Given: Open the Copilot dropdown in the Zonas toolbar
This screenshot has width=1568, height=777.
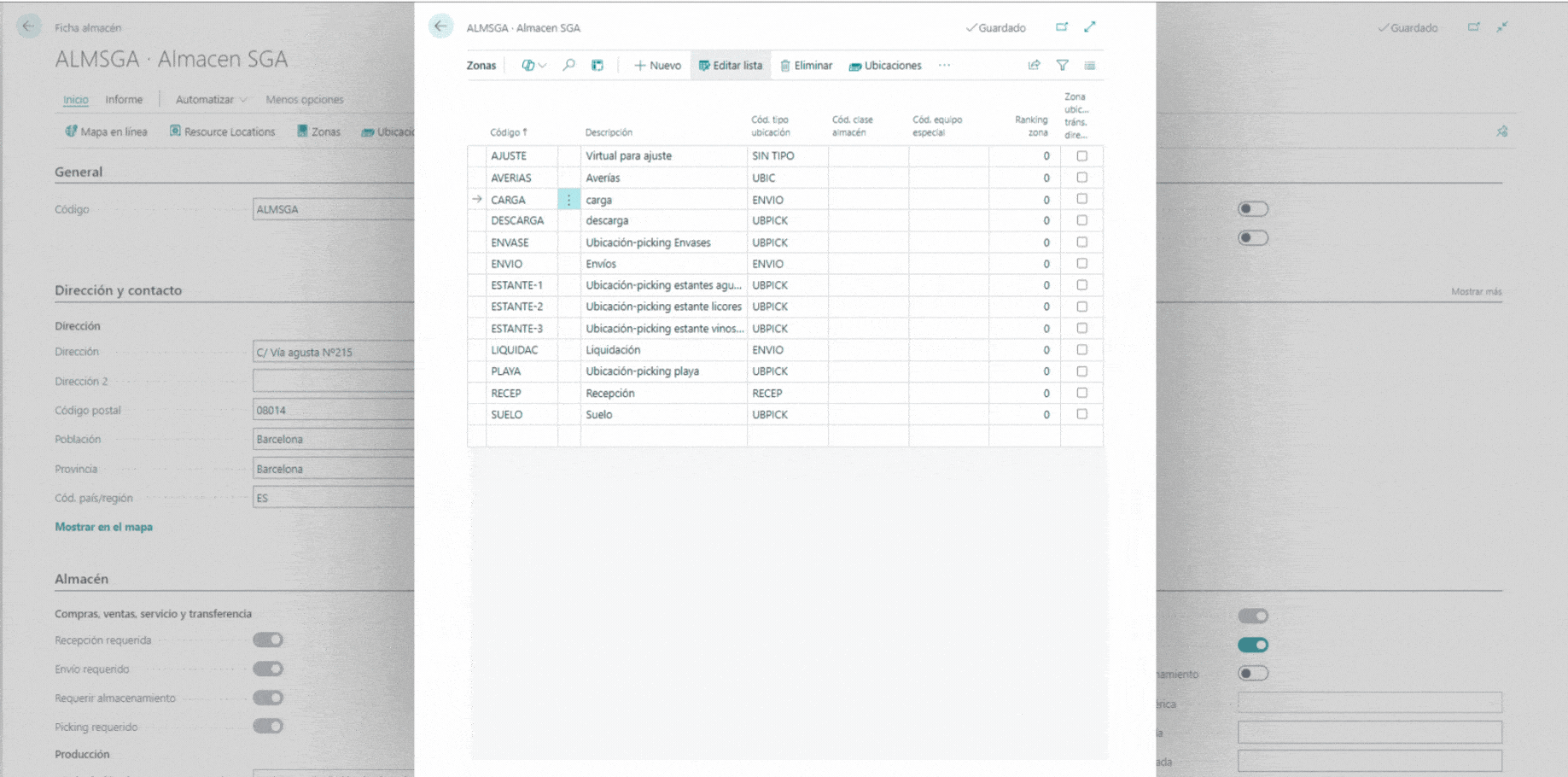Looking at the screenshot, I should (x=533, y=66).
